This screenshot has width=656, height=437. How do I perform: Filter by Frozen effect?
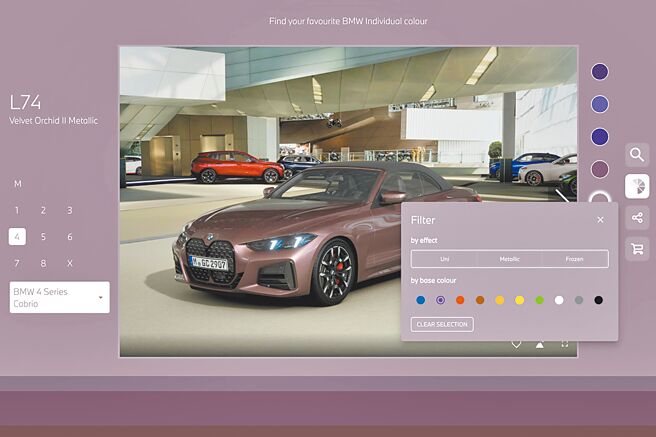pos(574,259)
